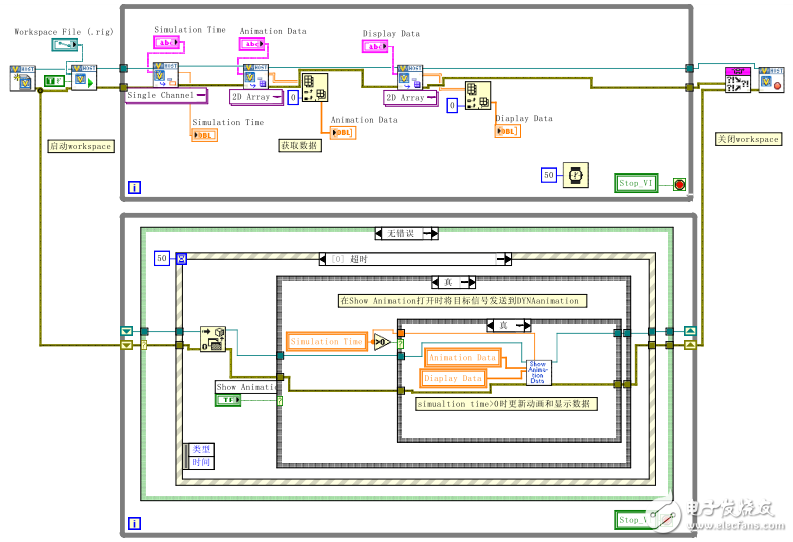Click the Show Animation boolean terminal
Viewport: 793px width, 542px height.
pyautogui.click(x=229, y=400)
